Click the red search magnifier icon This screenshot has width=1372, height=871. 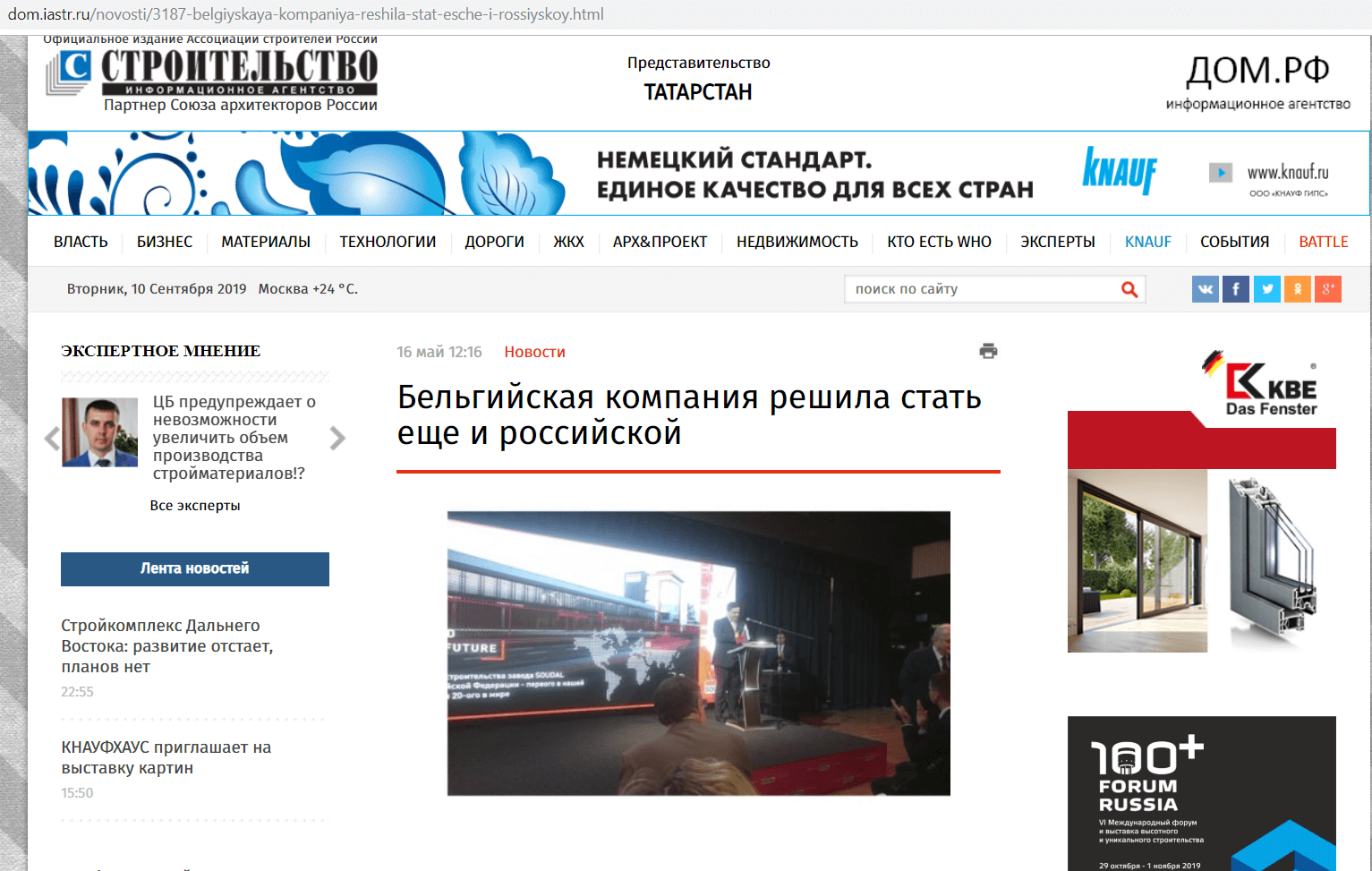tap(1129, 289)
